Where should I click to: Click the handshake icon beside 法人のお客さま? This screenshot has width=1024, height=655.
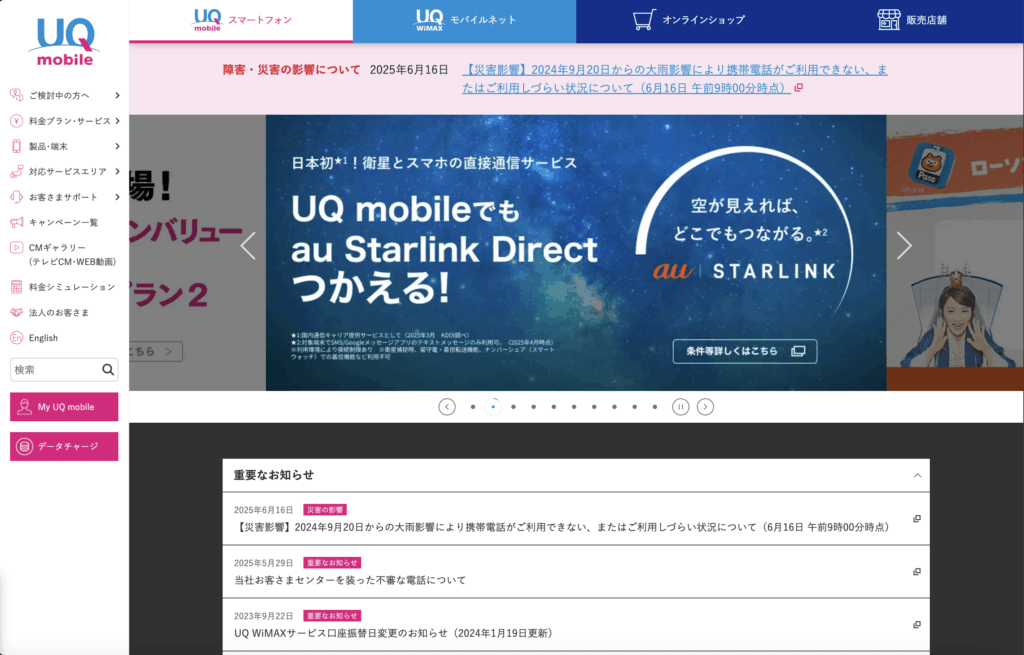point(16,312)
